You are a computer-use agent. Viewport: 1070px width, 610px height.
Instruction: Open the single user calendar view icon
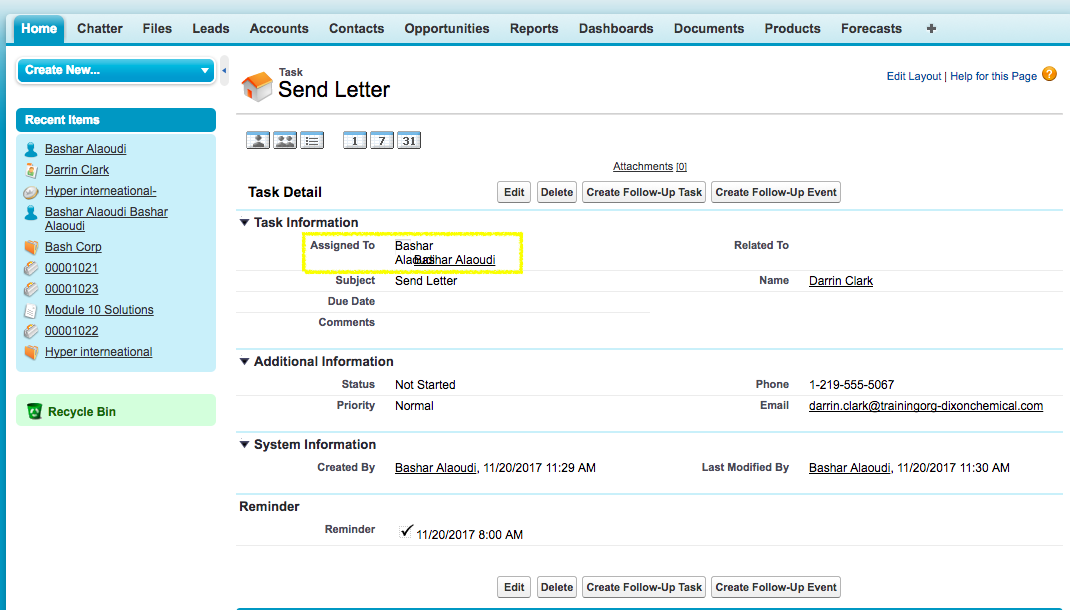coord(258,141)
